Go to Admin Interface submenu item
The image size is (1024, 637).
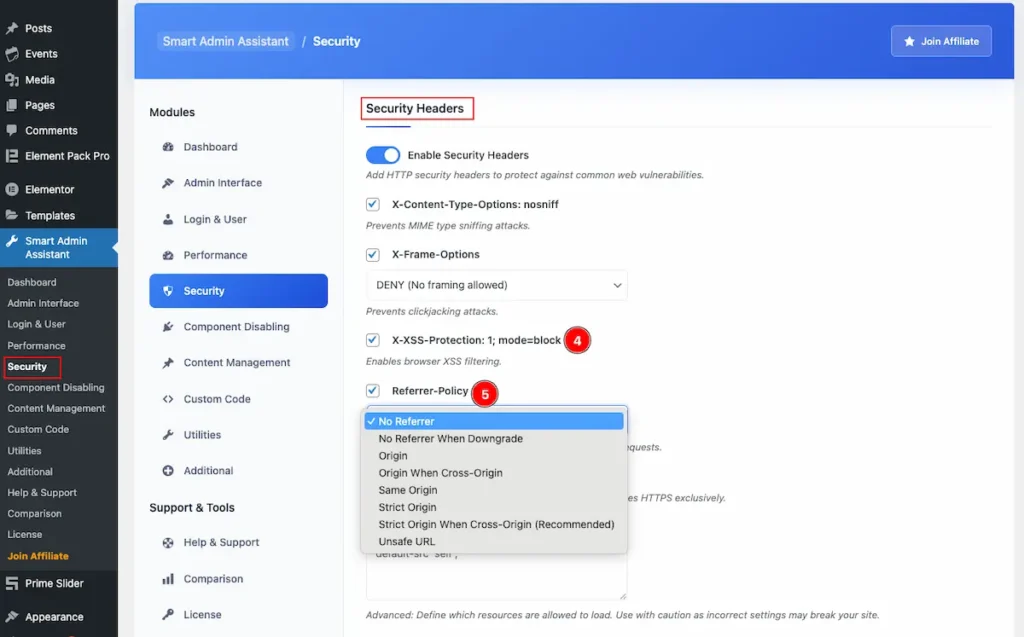point(43,303)
